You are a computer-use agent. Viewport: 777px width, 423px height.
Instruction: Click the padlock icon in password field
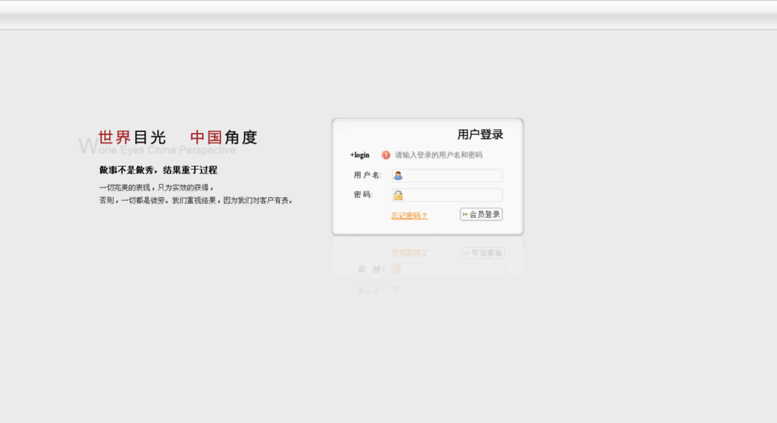398,195
